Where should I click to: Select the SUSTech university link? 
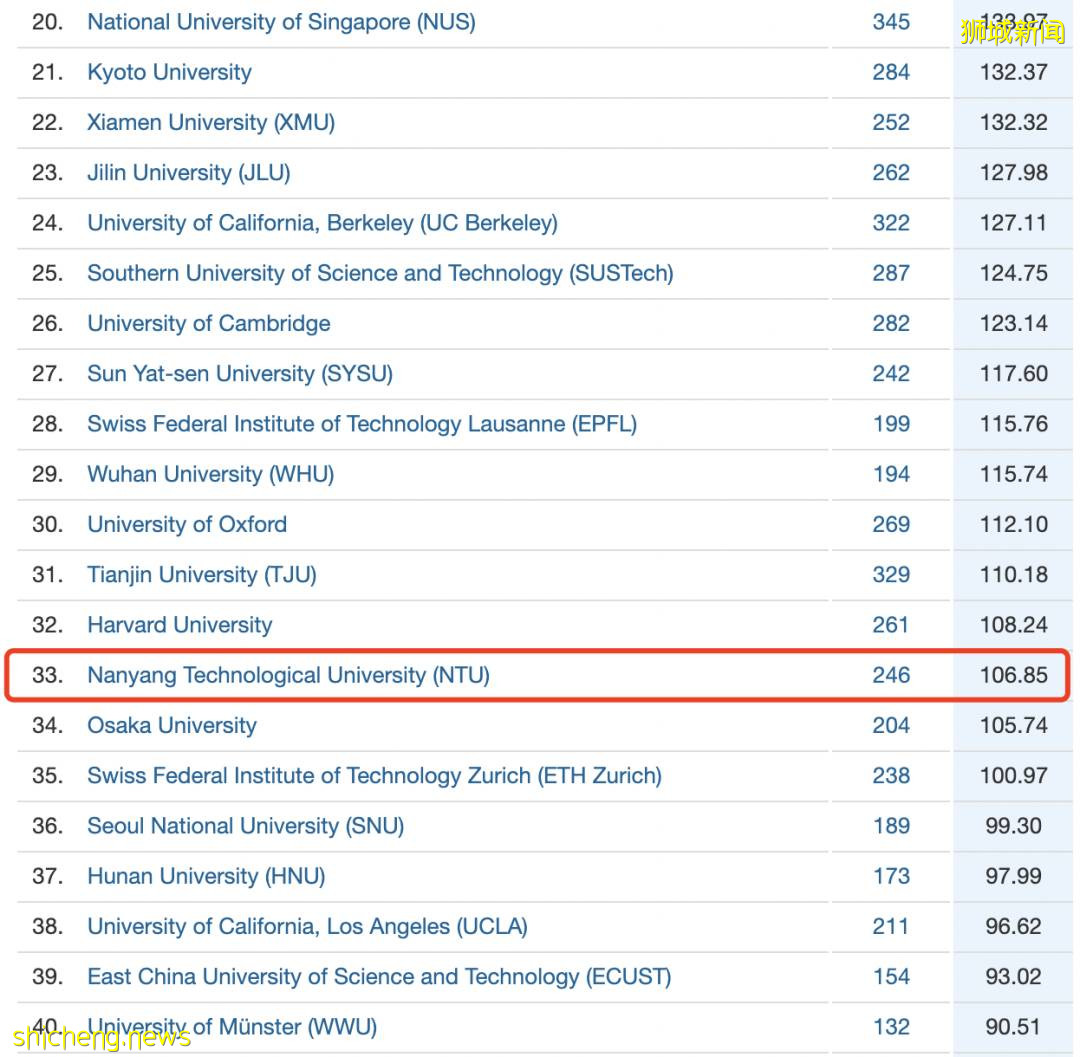(380, 273)
